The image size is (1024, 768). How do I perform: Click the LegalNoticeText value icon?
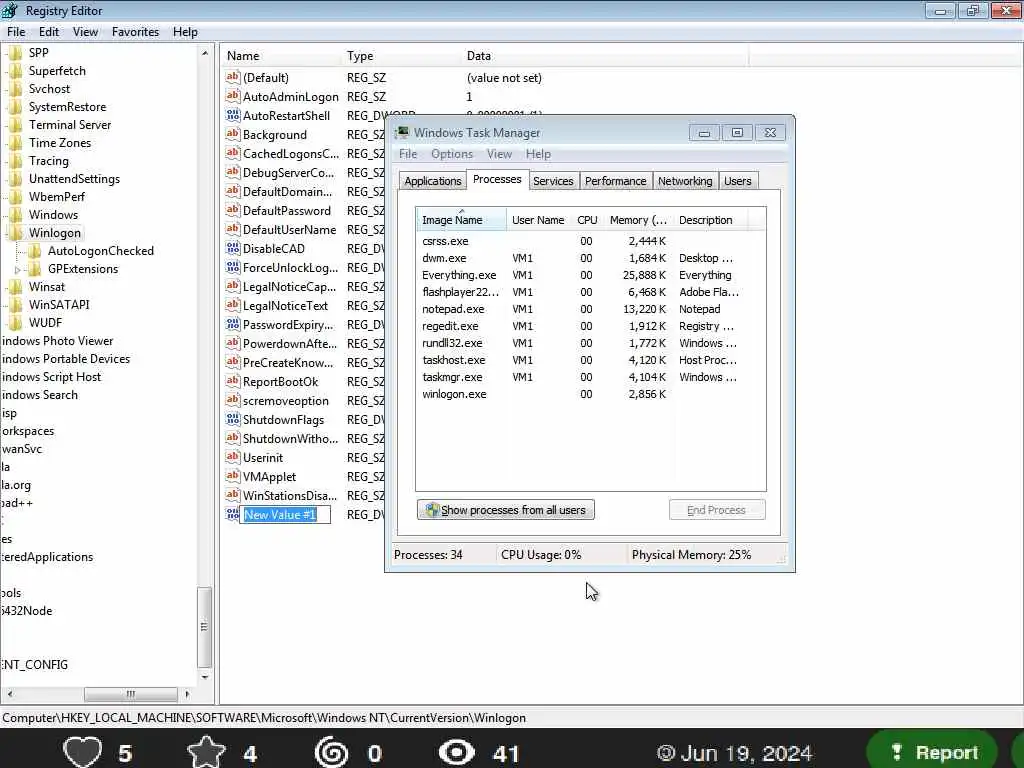point(232,305)
